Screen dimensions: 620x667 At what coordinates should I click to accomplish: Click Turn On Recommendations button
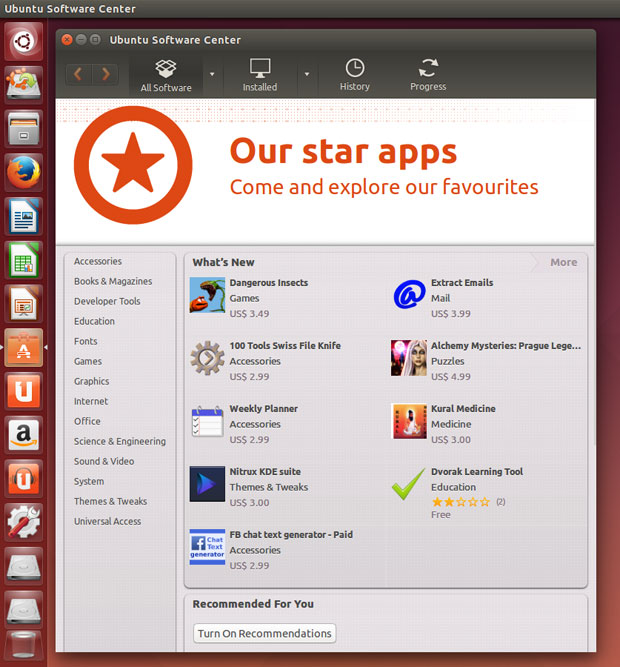pyautogui.click(x=264, y=633)
